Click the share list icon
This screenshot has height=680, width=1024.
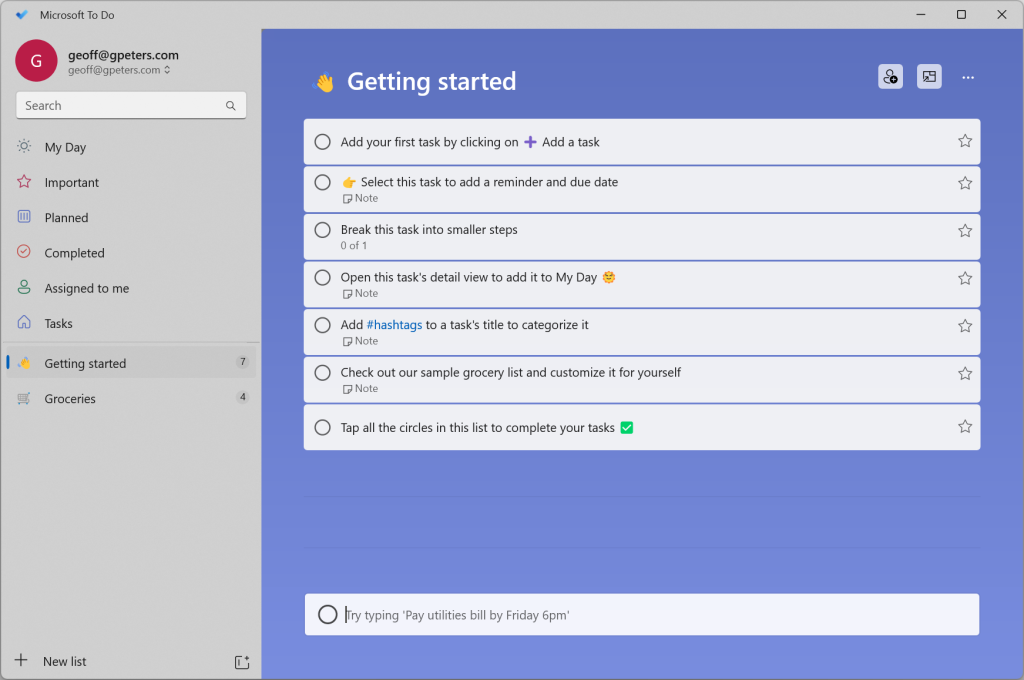890,77
